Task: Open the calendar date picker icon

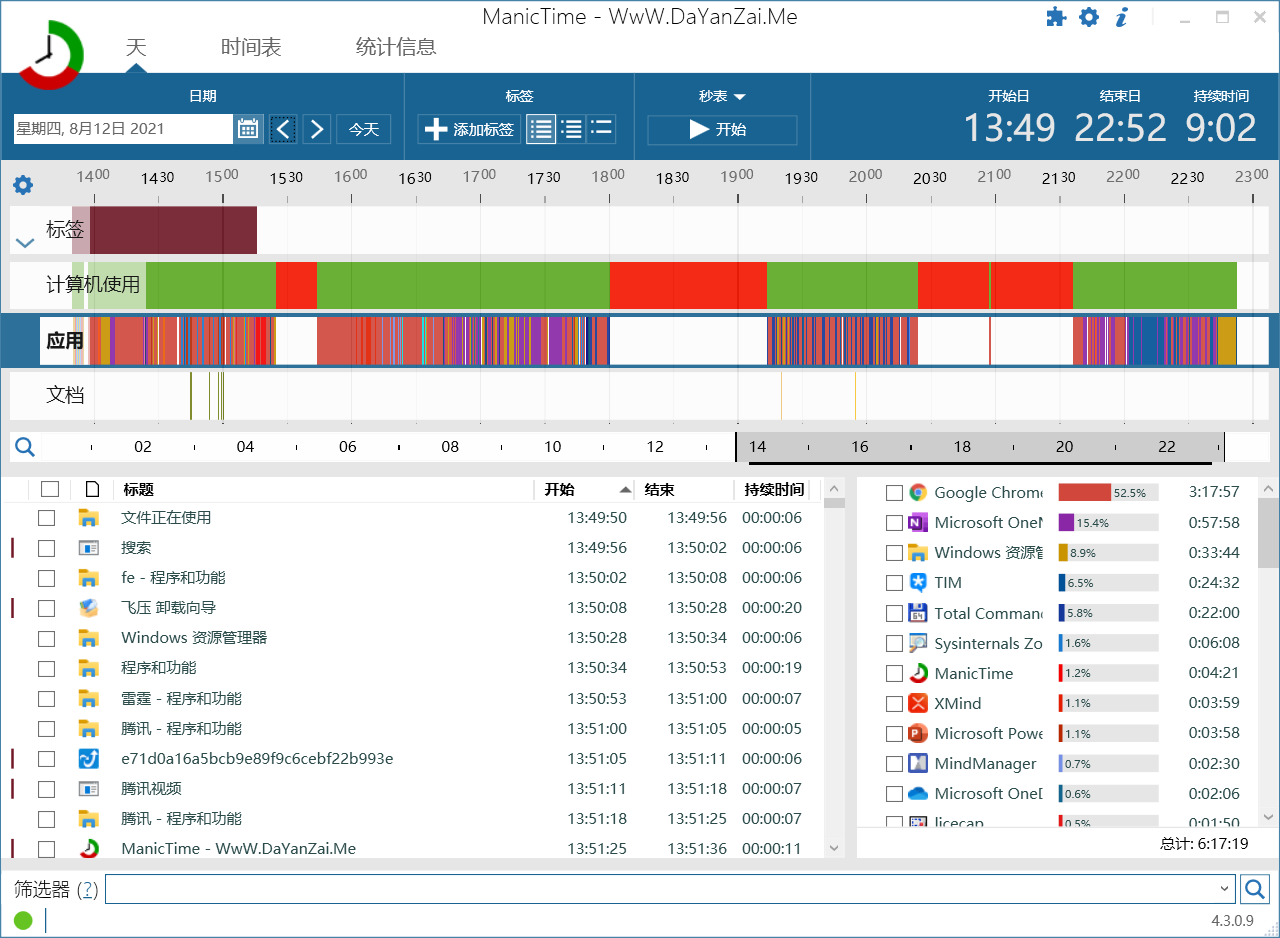Action: click(248, 128)
